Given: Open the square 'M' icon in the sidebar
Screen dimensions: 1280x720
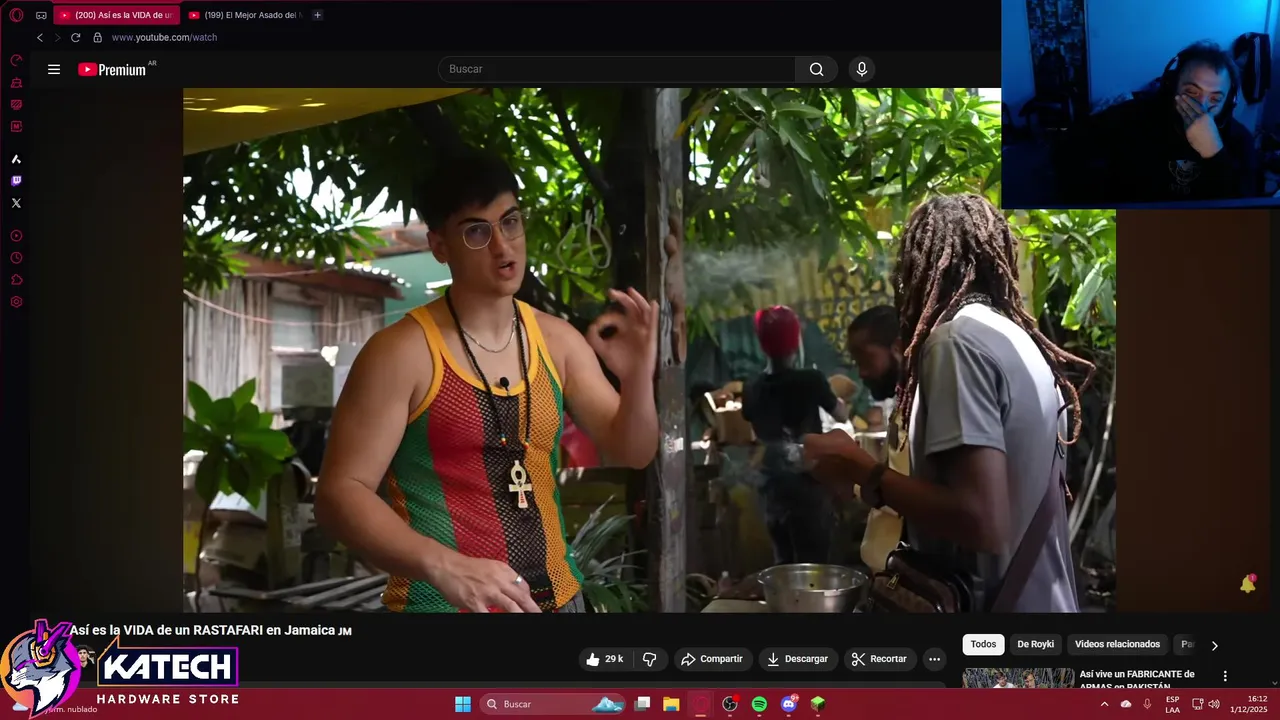Looking at the screenshot, I should point(16,127).
